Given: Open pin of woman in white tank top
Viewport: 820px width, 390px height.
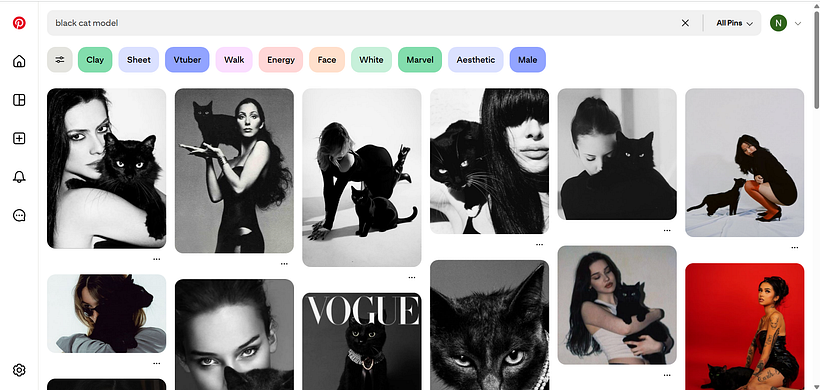Looking at the screenshot, I should click(617, 305).
